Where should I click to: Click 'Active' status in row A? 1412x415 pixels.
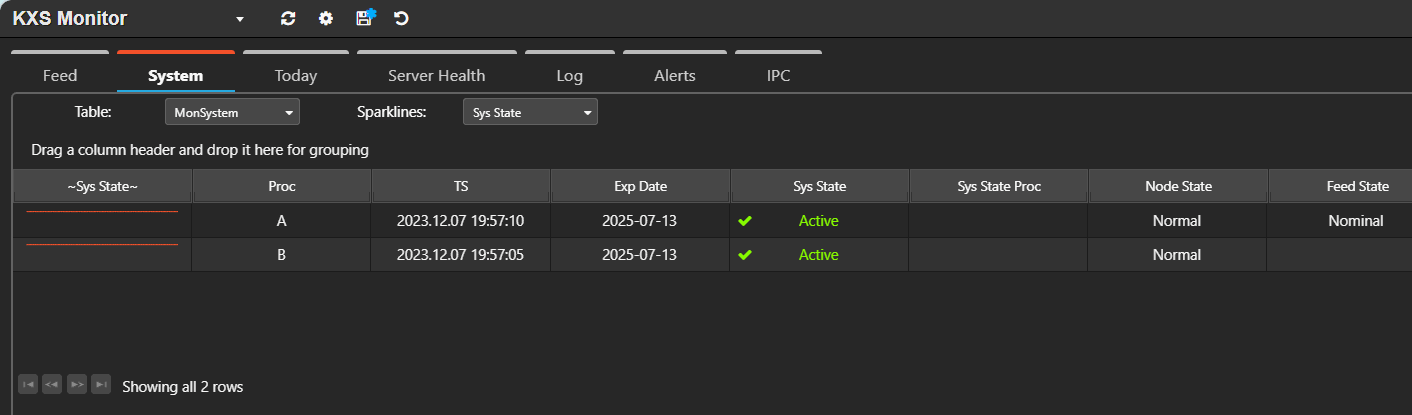point(819,221)
